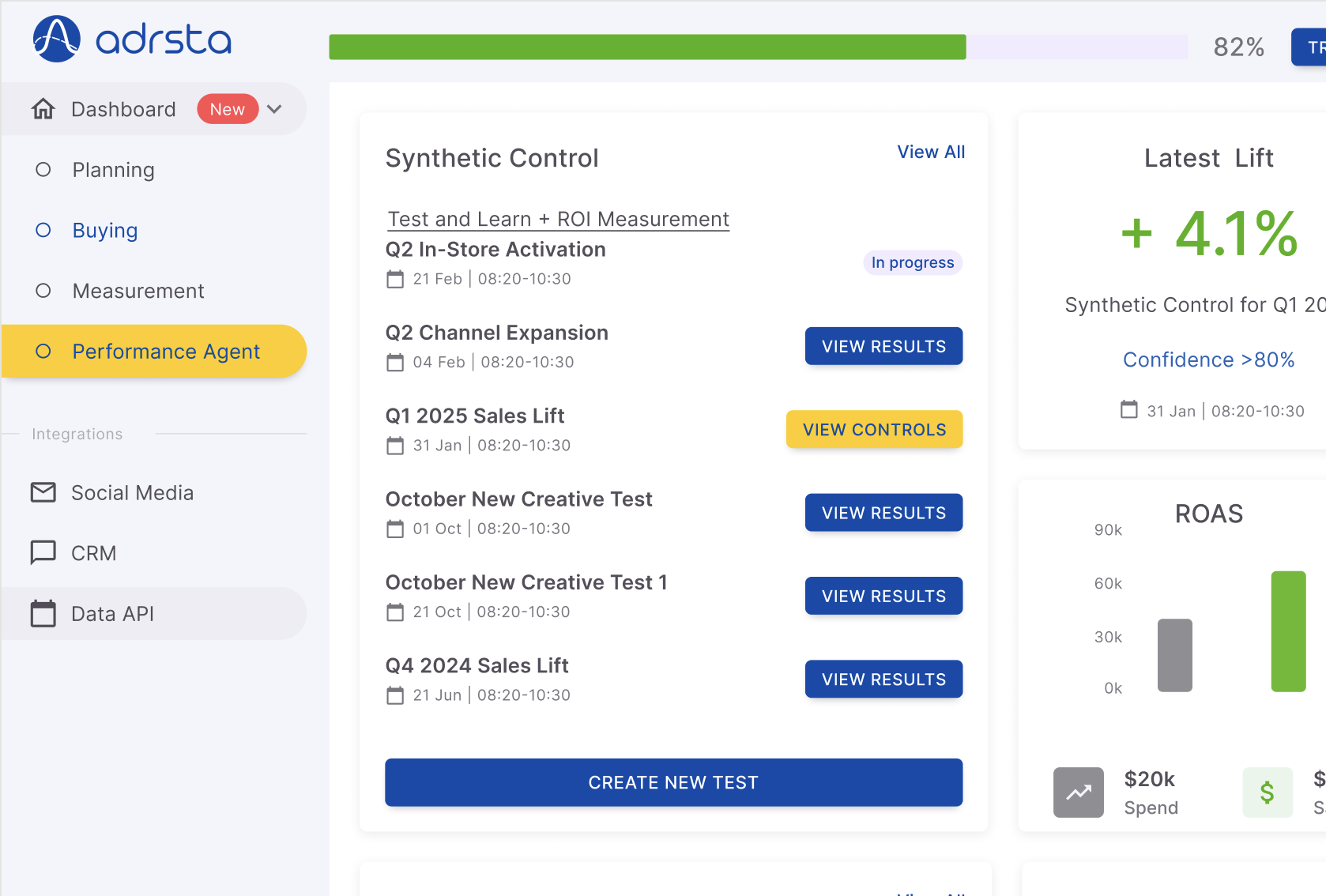Click the green 82% progress bar
Image resolution: width=1326 pixels, height=896 pixels.
tap(647, 47)
